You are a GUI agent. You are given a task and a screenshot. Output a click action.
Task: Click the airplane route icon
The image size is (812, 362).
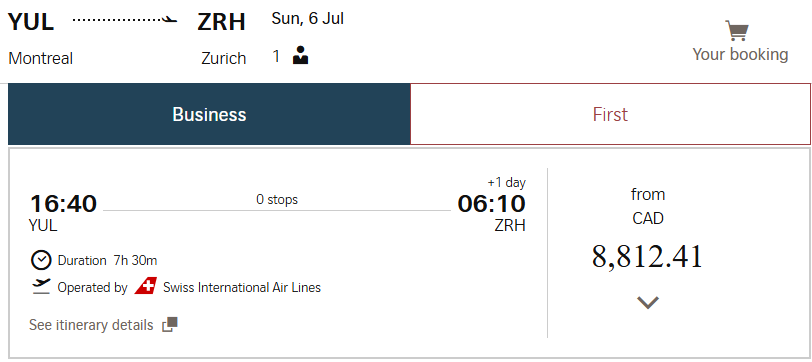(x=125, y=20)
